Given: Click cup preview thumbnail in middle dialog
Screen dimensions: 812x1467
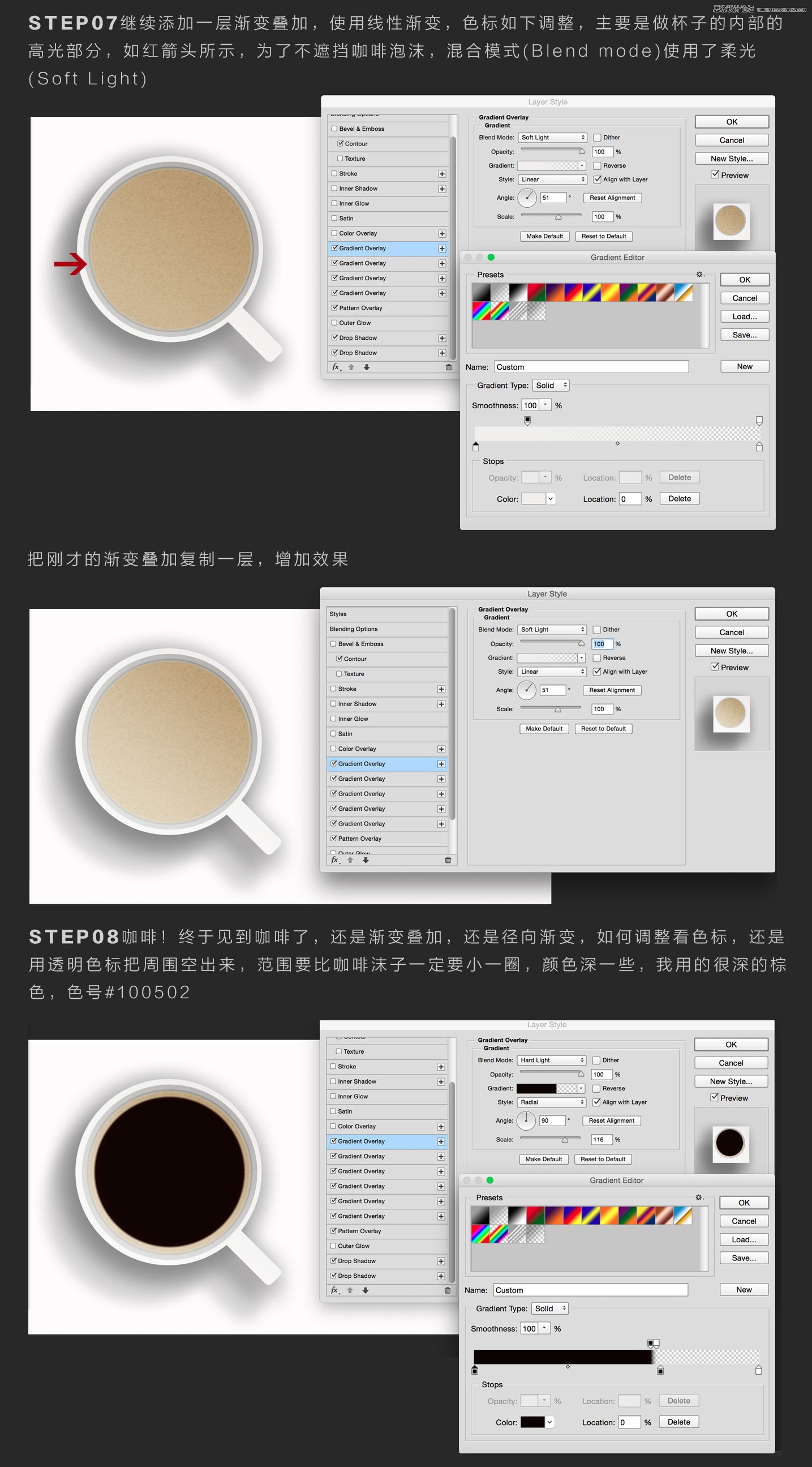Looking at the screenshot, I should tap(731, 713).
